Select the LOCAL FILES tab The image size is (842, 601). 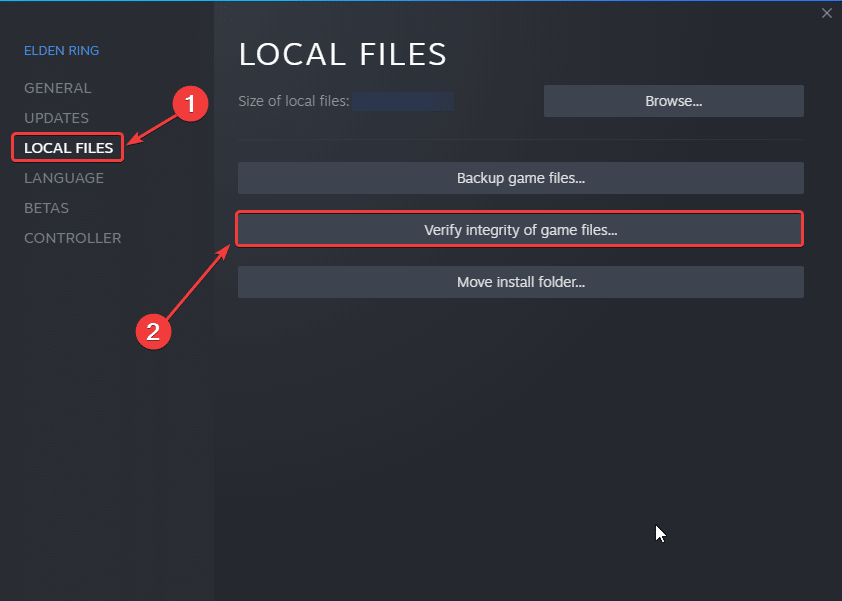pyautogui.click(x=68, y=148)
